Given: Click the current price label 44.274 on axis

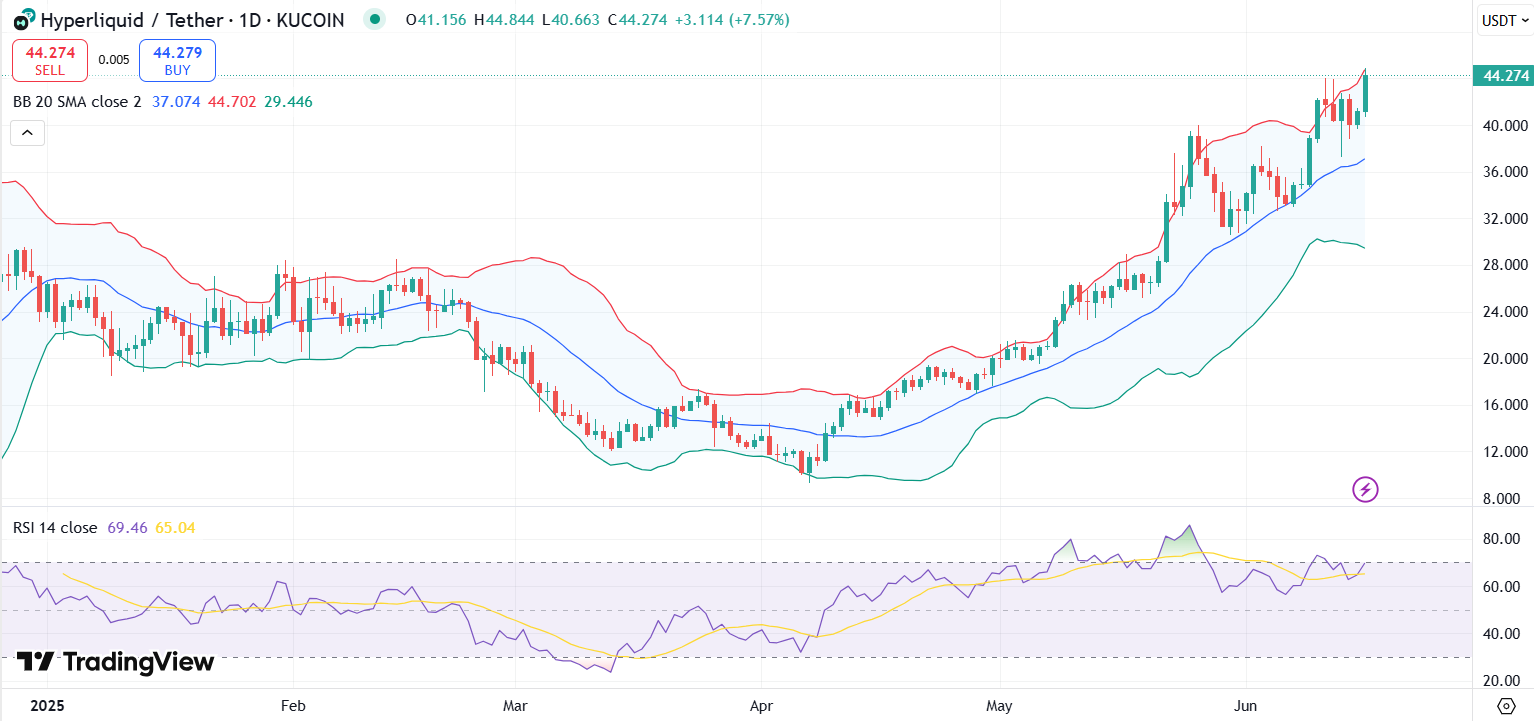Looking at the screenshot, I should coord(1504,76).
